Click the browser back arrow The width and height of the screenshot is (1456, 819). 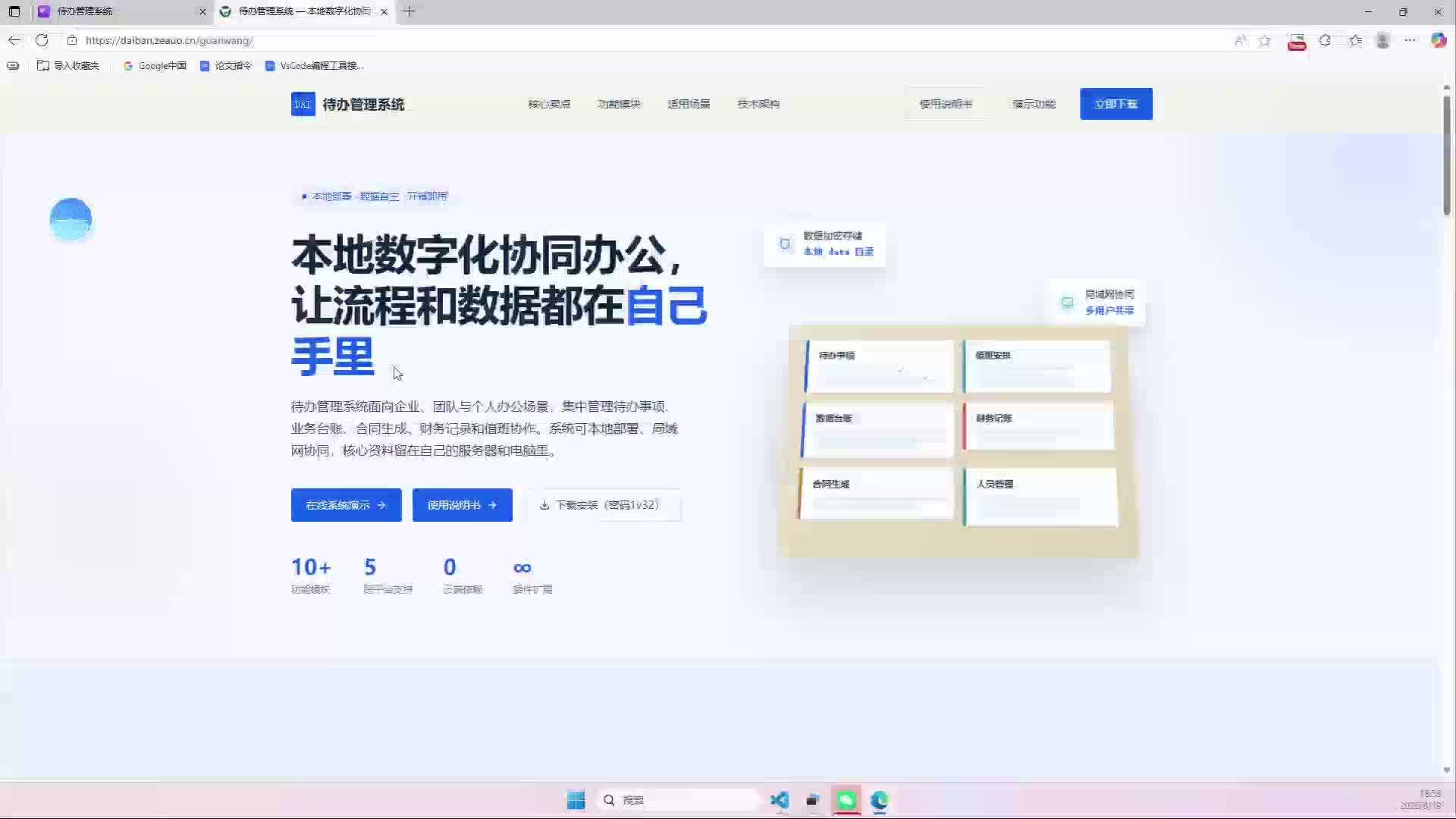[14, 40]
